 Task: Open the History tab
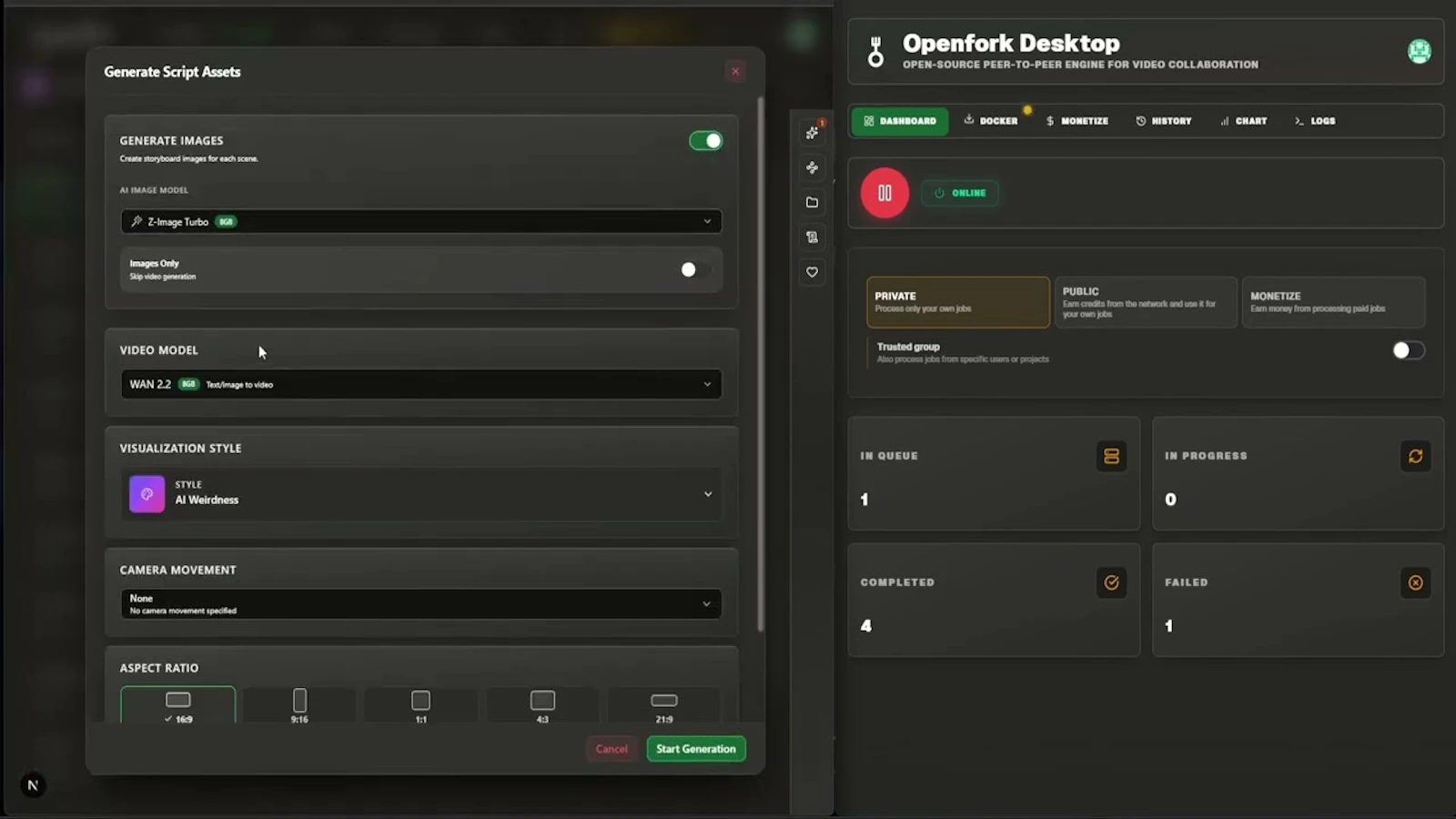coord(1164,121)
